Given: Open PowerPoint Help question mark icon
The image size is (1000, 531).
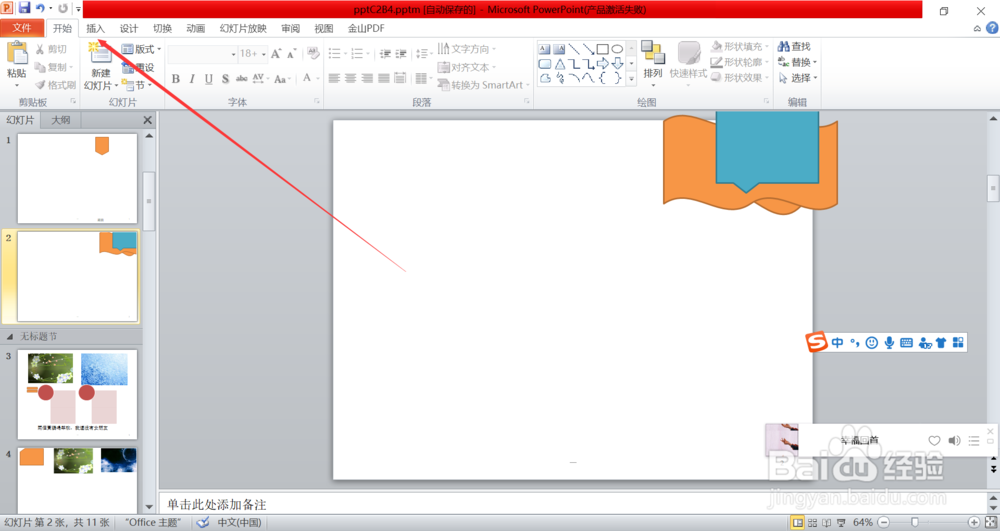Looking at the screenshot, I should point(992,28).
